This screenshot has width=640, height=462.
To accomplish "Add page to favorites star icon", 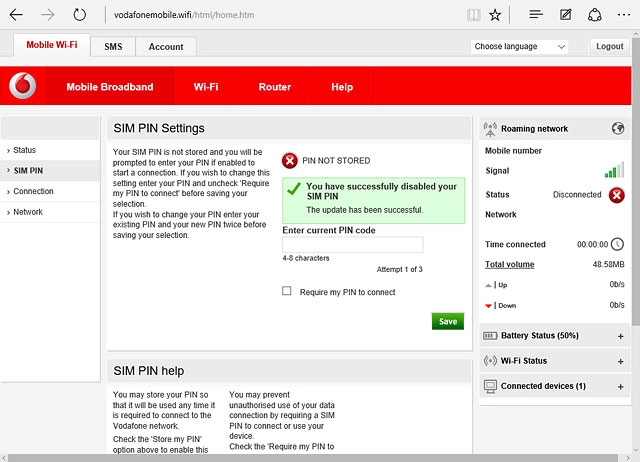I will (496, 15).
